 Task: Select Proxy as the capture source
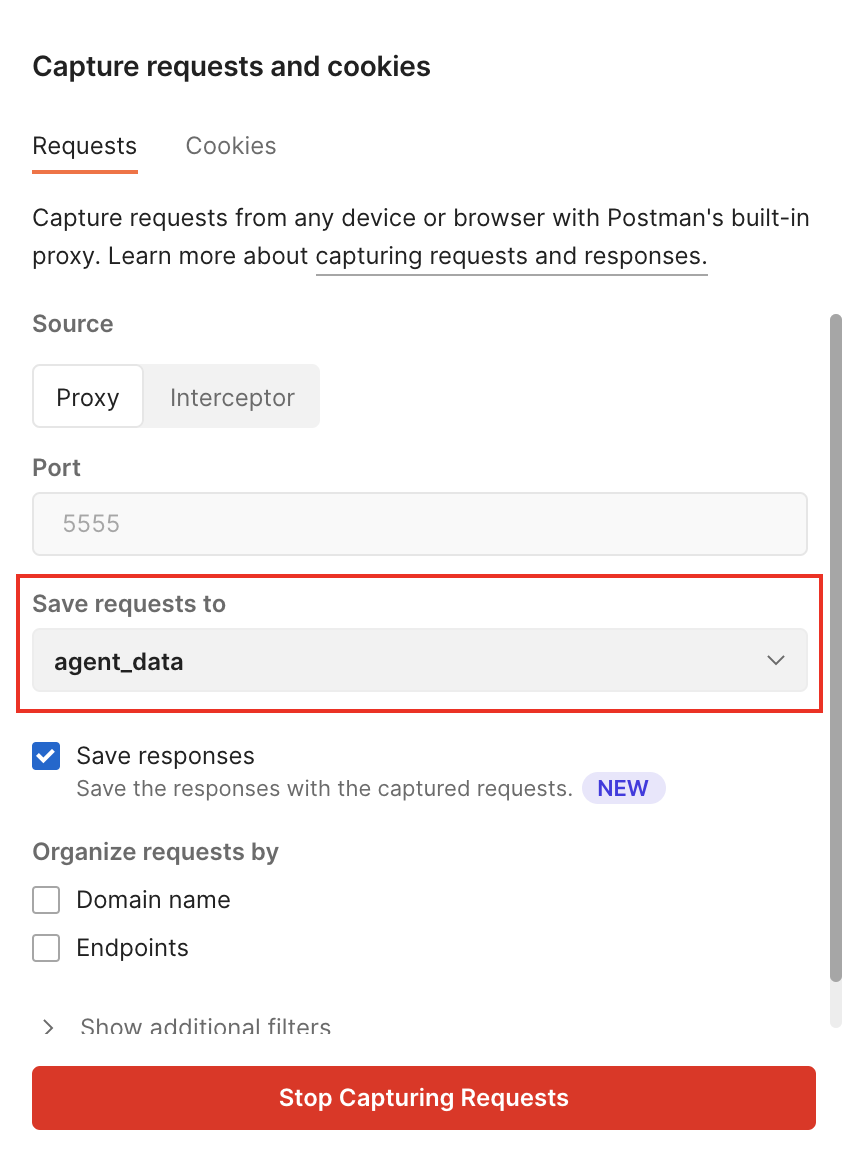point(88,397)
